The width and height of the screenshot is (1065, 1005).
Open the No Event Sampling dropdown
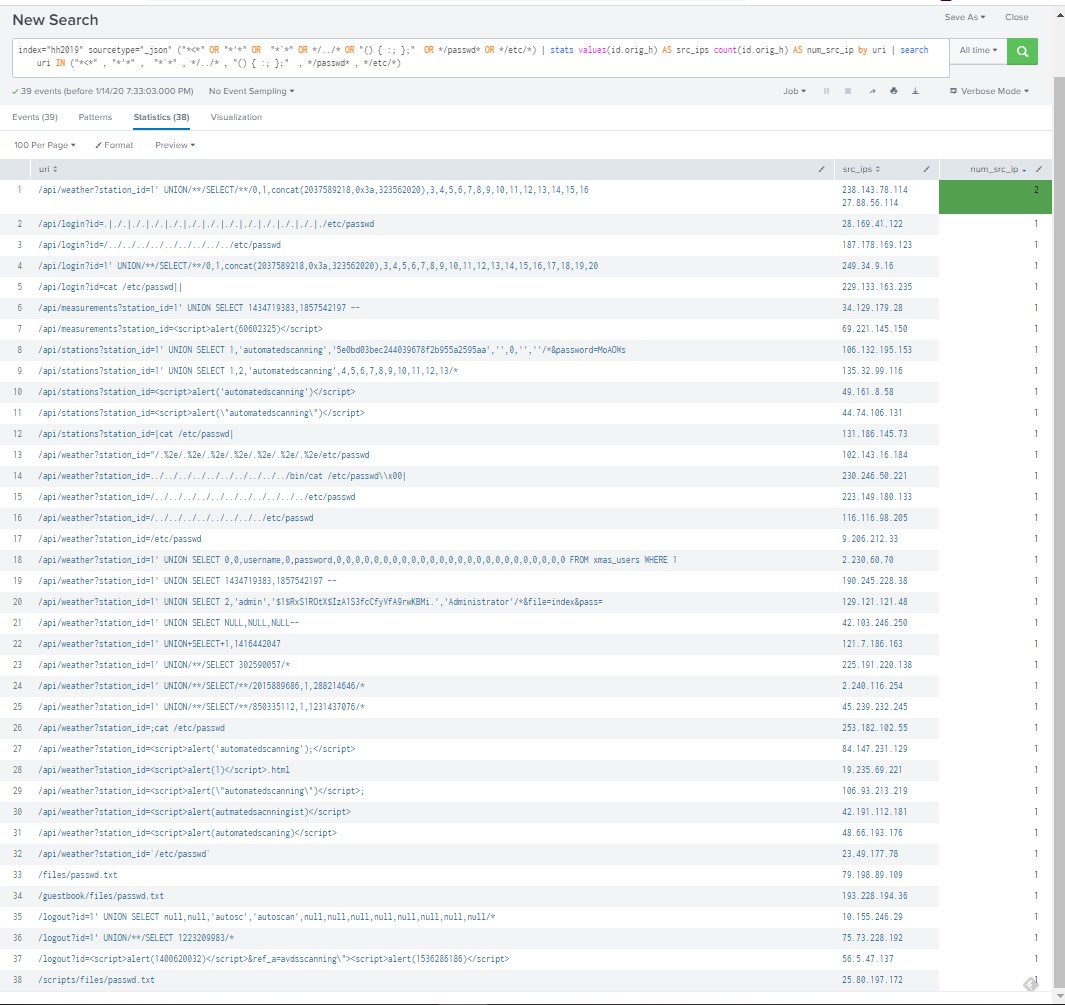tap(251, 91)
